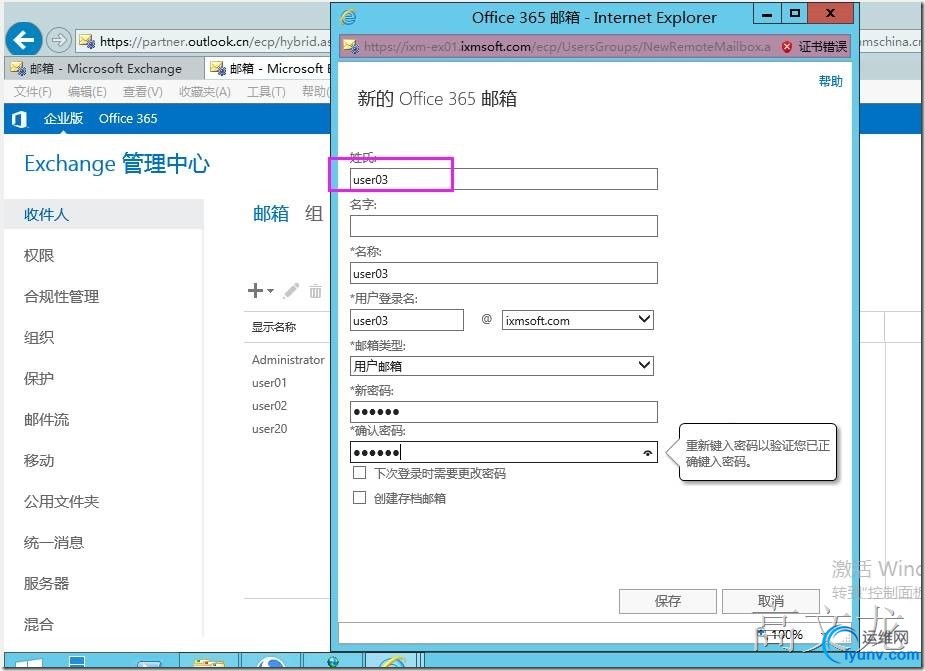Click the pencil edit icon in the mailbox toolbar
This screenshot has height=671, width=925.
pyautogui.click(x=291, y=290)
